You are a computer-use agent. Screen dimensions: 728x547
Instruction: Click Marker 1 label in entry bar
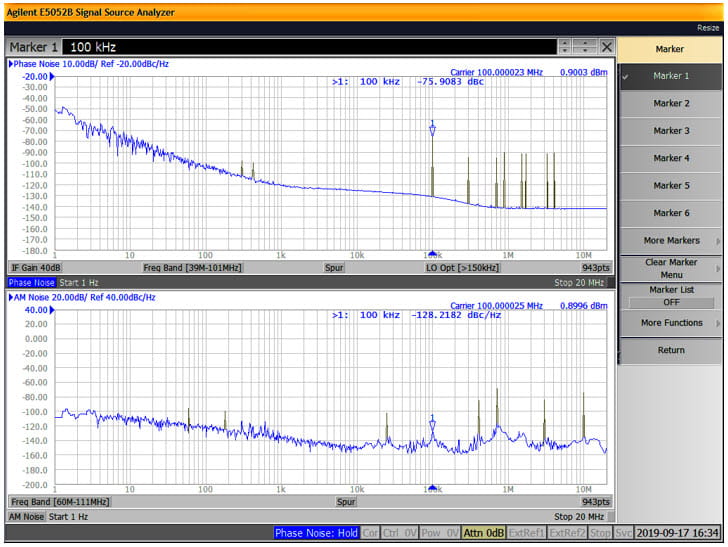(33, 47)
